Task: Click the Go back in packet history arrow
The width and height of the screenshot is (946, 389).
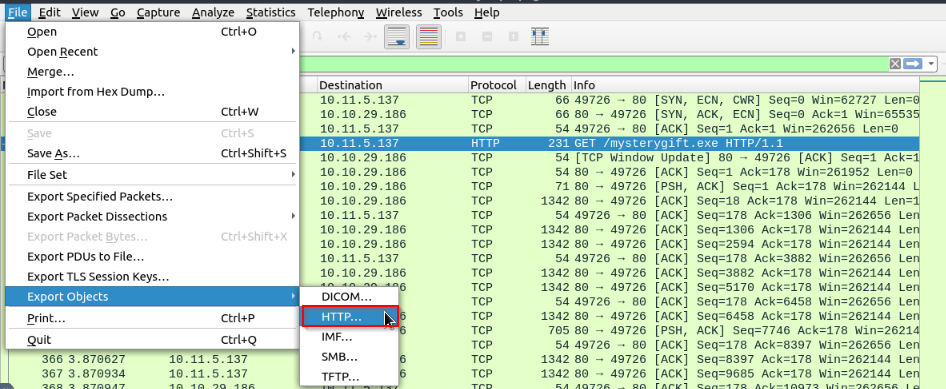Action: (344, 36)
